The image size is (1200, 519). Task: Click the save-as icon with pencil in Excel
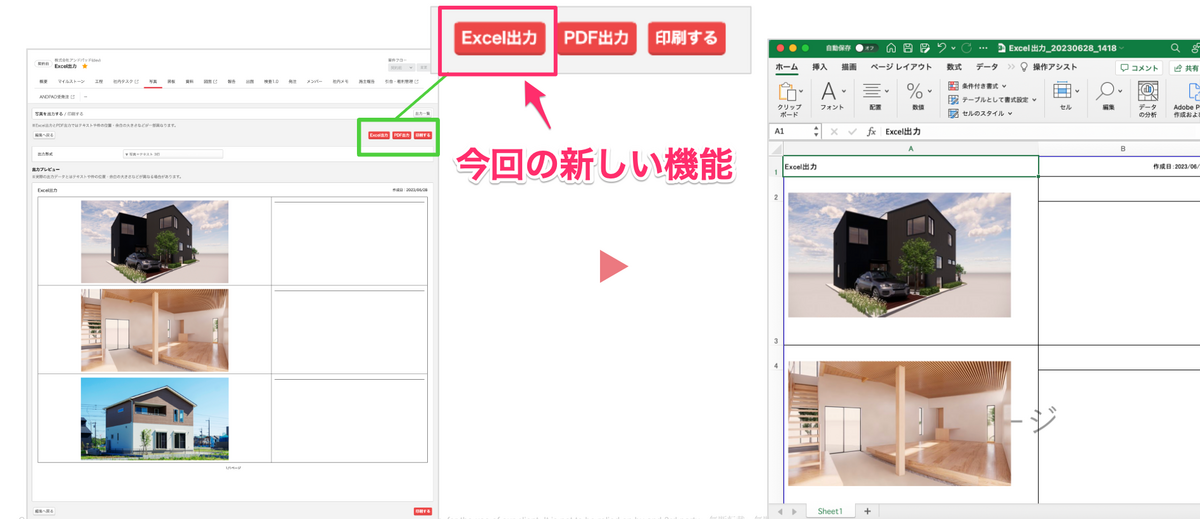(924, 48)
